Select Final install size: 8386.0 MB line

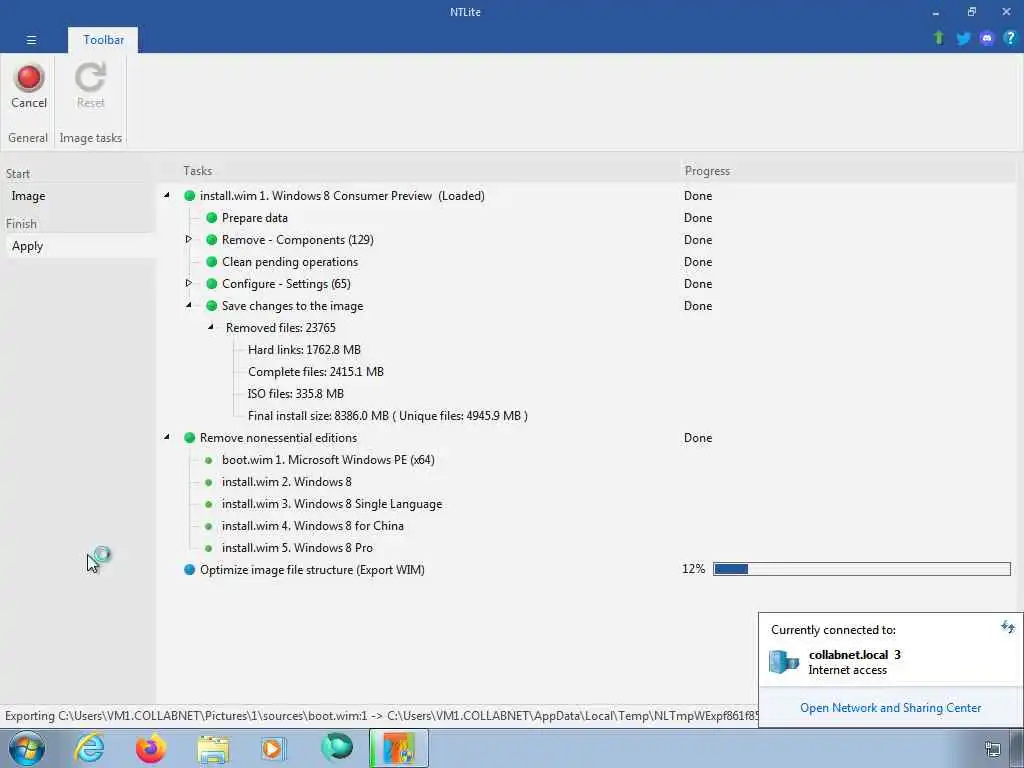tap(388, 415)
